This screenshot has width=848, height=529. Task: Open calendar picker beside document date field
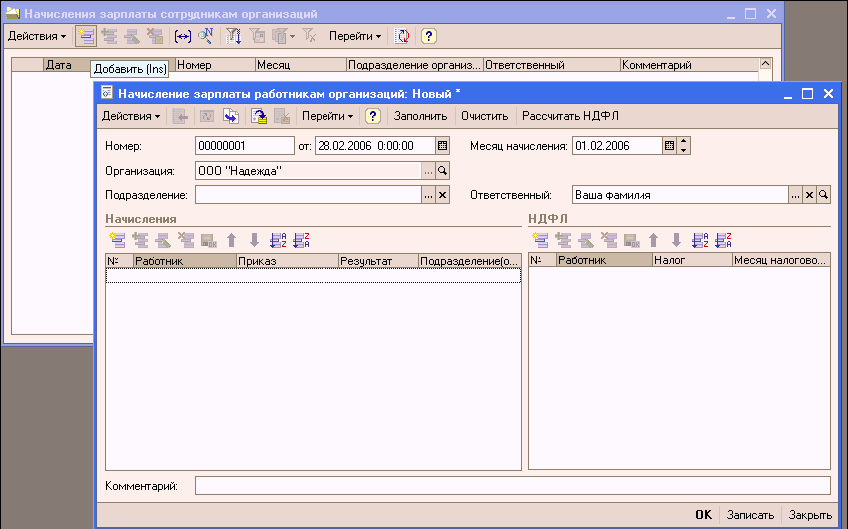443,146
